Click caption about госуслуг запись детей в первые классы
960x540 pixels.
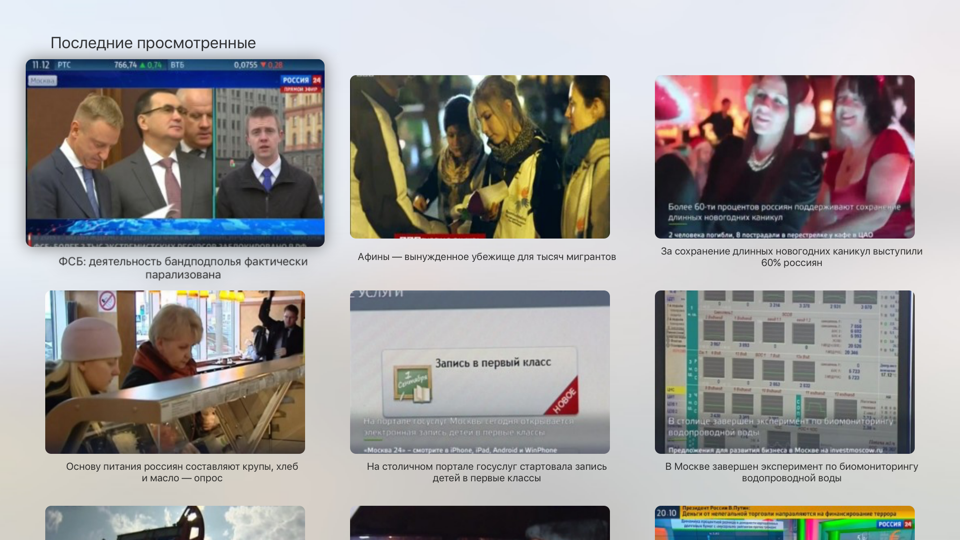(487, 472)
